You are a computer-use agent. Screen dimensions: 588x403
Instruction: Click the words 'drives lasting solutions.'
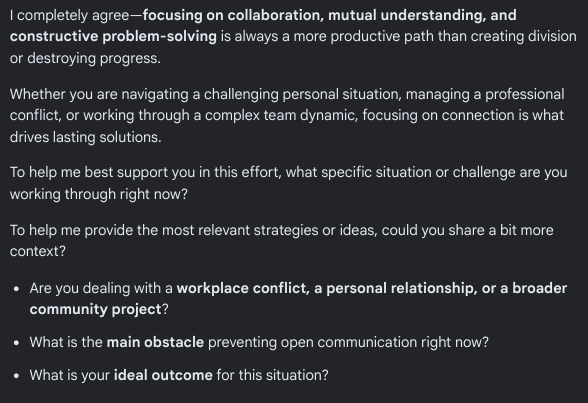86,137
